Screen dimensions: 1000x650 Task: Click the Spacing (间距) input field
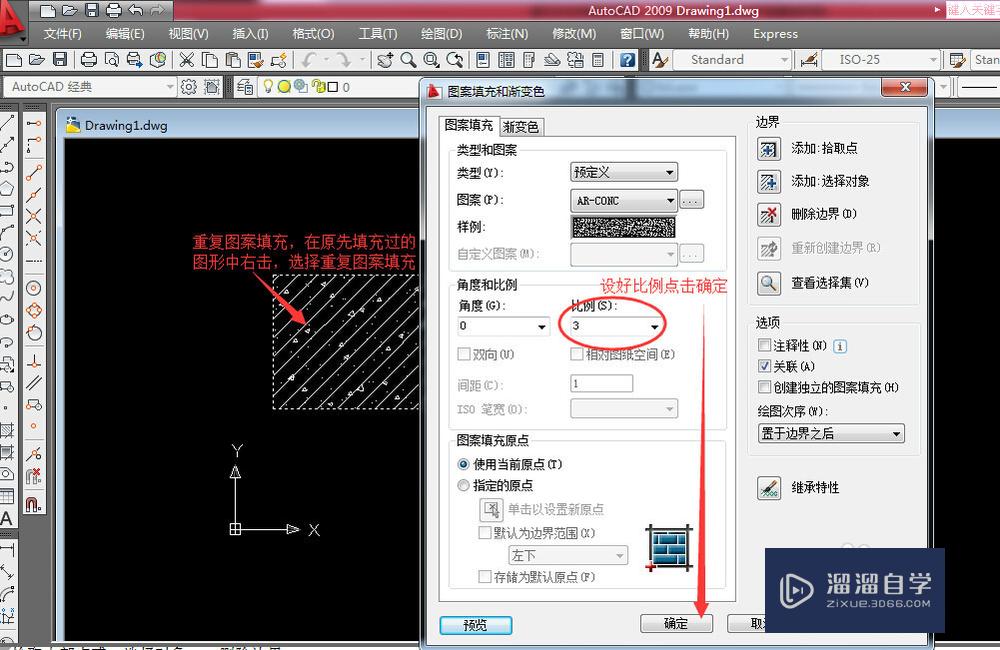[x=601, y=384]
